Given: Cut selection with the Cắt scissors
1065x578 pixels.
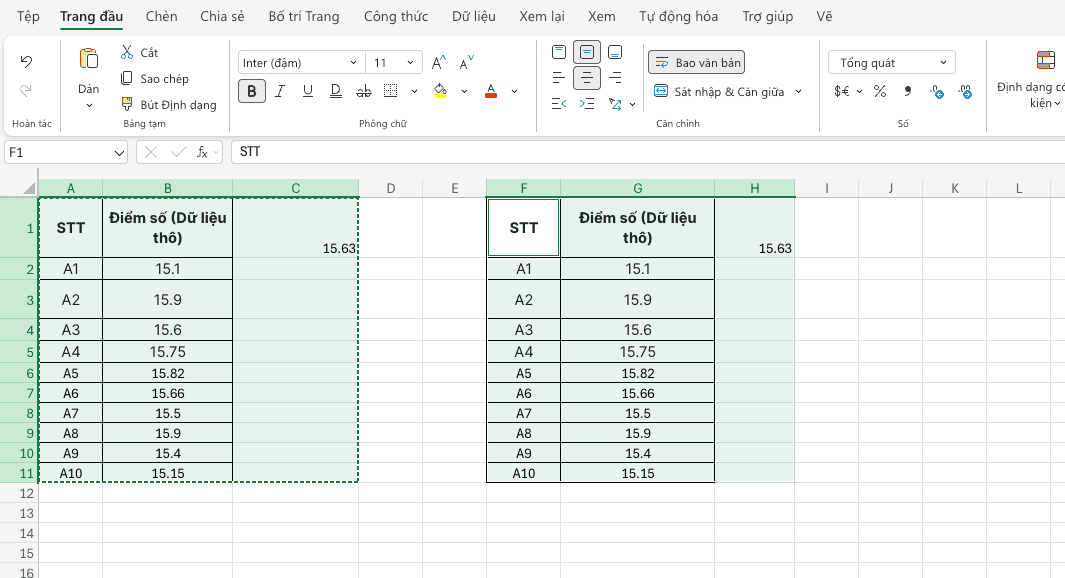Looking at the screenshot, I should coord(127,52).
